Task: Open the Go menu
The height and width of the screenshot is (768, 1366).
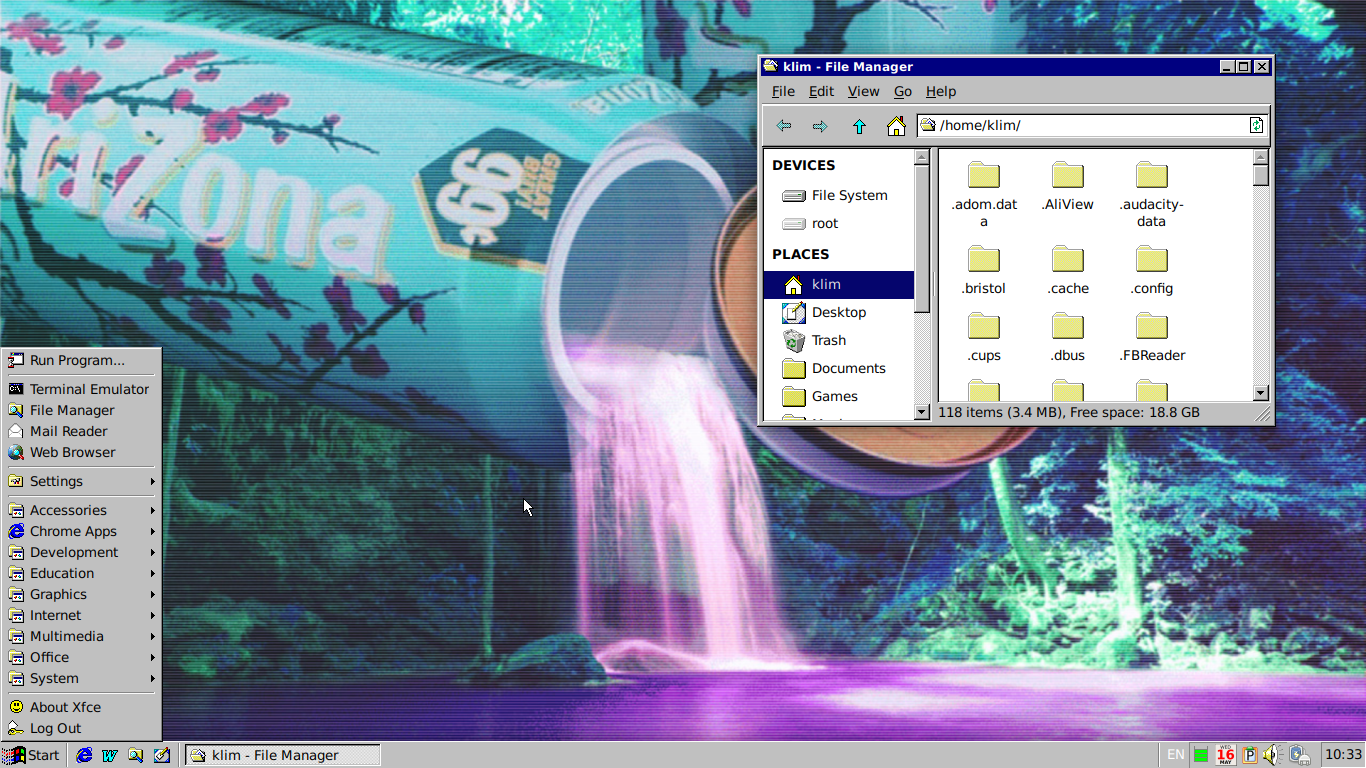Action: (x=903, y=91)
